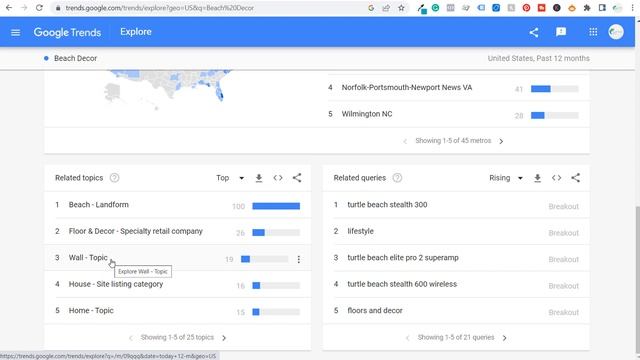Toggle browser side panel icon
640x360 pixels.
pos(602,8)
